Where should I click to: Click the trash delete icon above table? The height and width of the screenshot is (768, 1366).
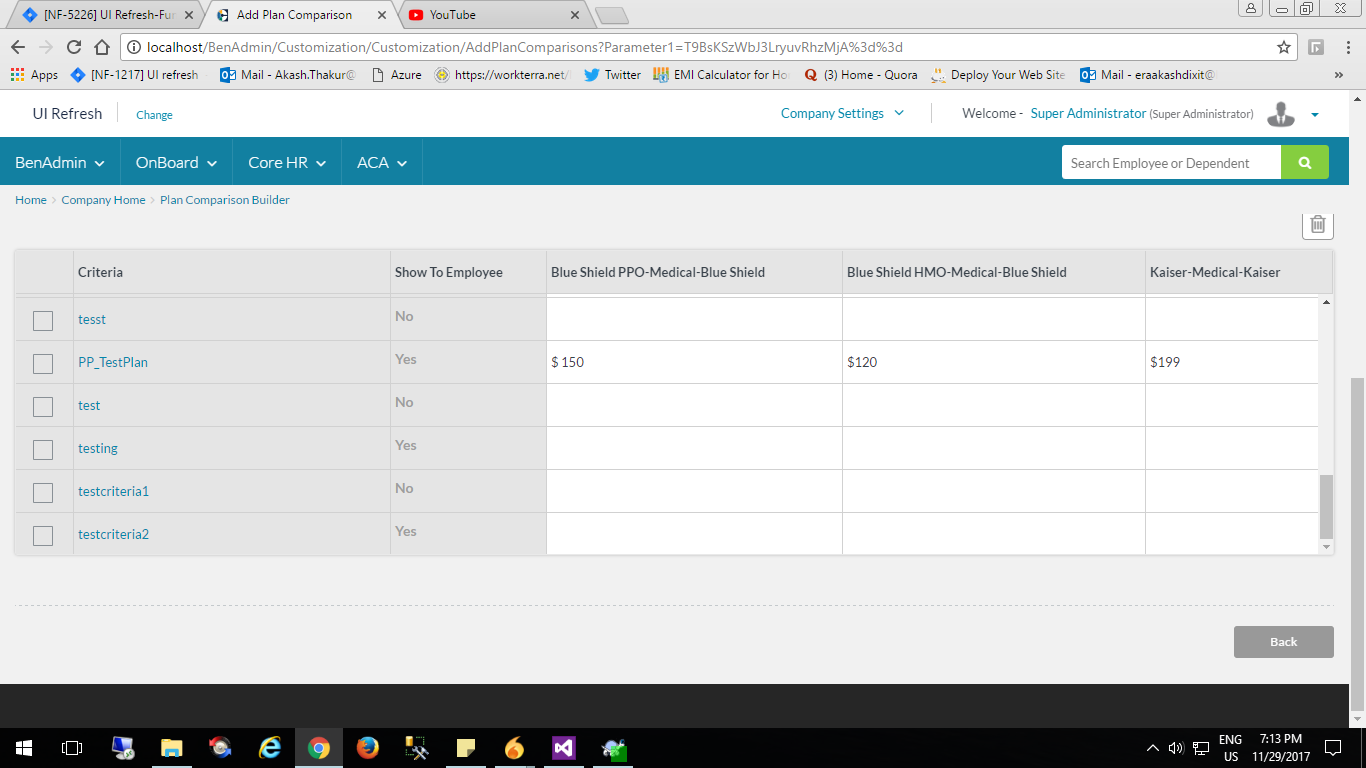click(1317, 225)
